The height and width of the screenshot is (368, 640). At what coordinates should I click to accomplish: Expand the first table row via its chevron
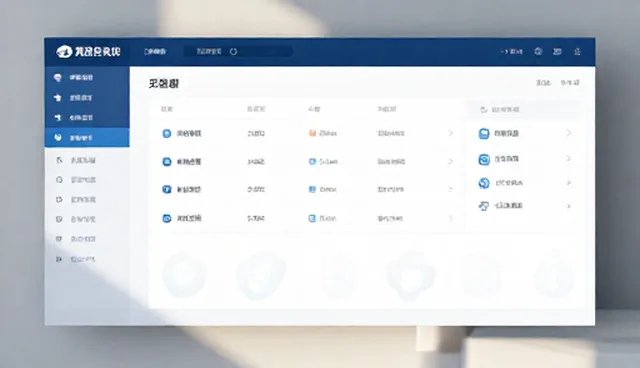pyautogui.click(x=451, y=133)
